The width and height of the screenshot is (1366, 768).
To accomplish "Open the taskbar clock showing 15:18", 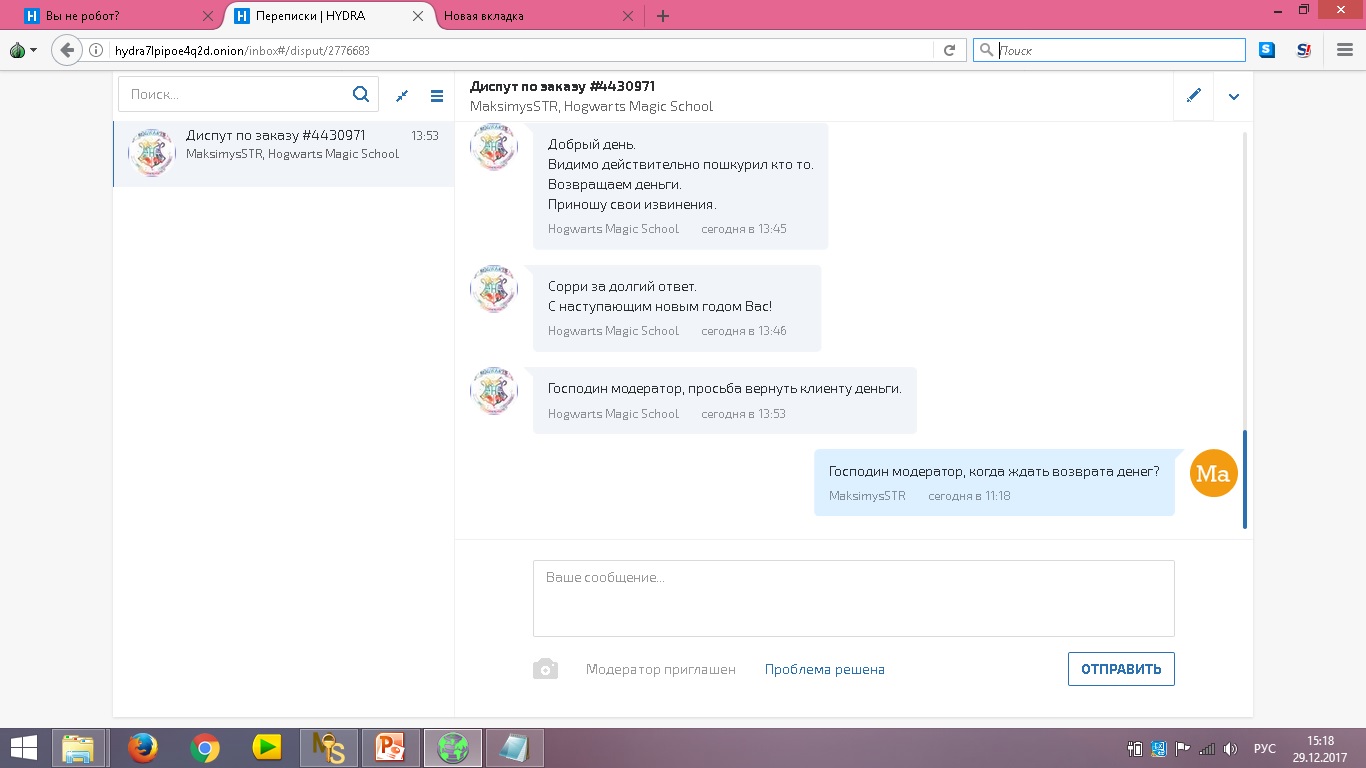I will point(1320,748).
